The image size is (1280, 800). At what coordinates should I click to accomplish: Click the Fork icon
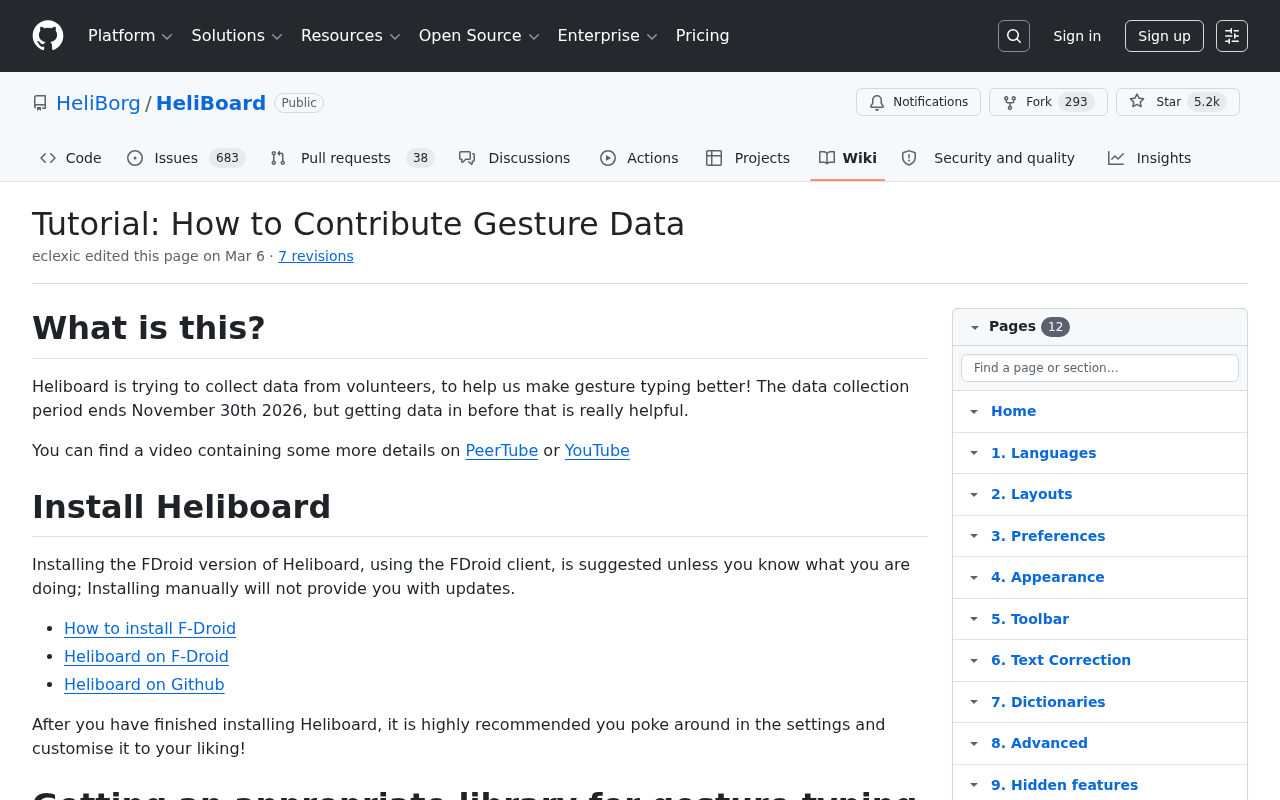(1010, 102)
